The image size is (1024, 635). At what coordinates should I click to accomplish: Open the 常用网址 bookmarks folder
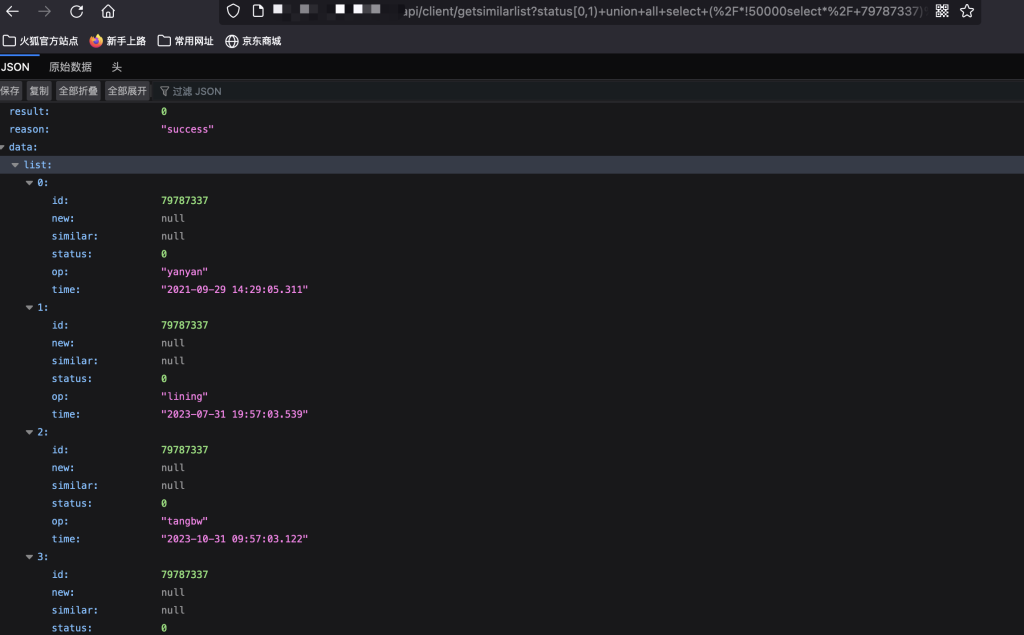click(x=185, y=41)
